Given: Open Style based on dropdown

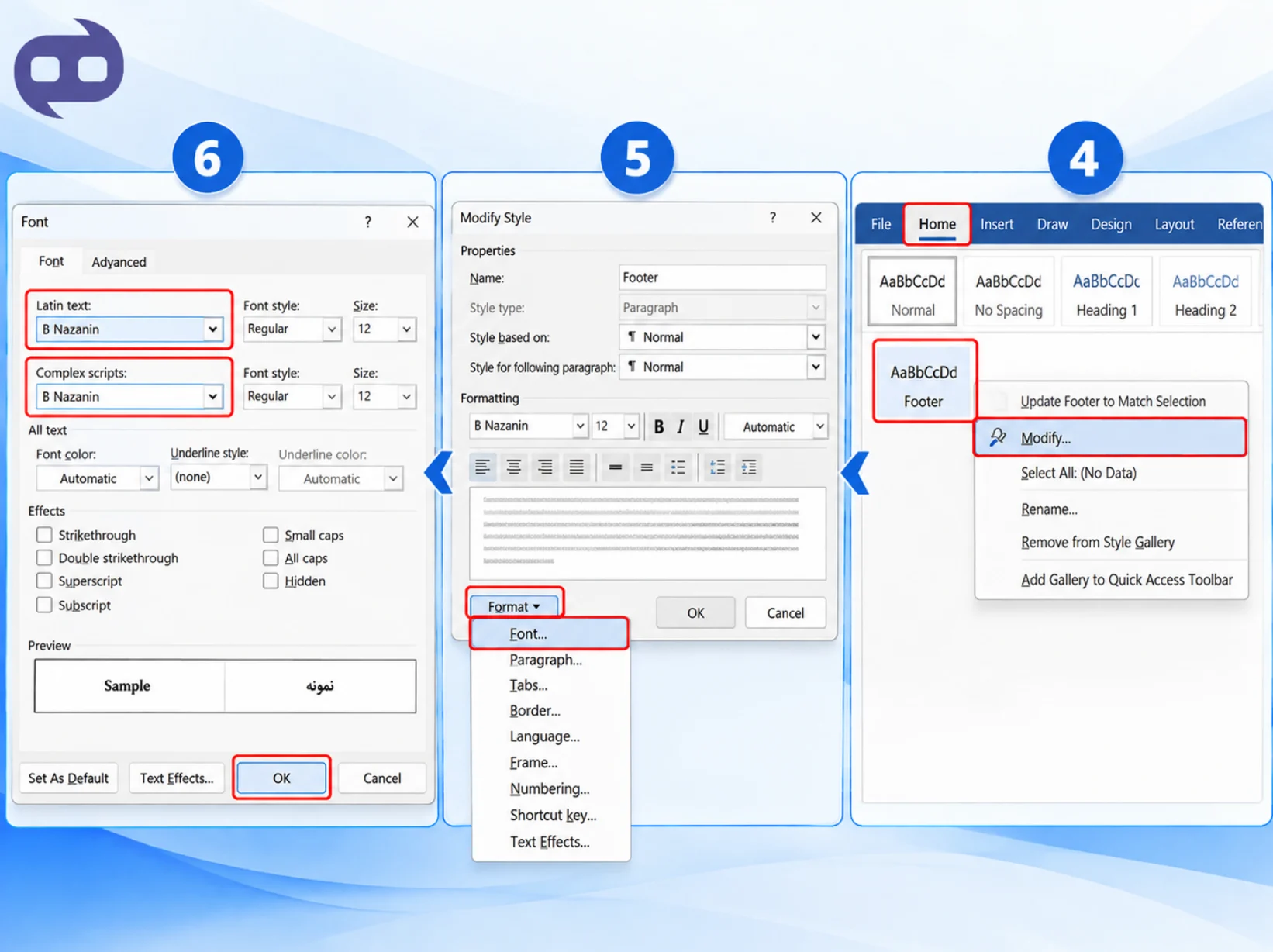Looking at the screenshot, I should coord(816,337).
